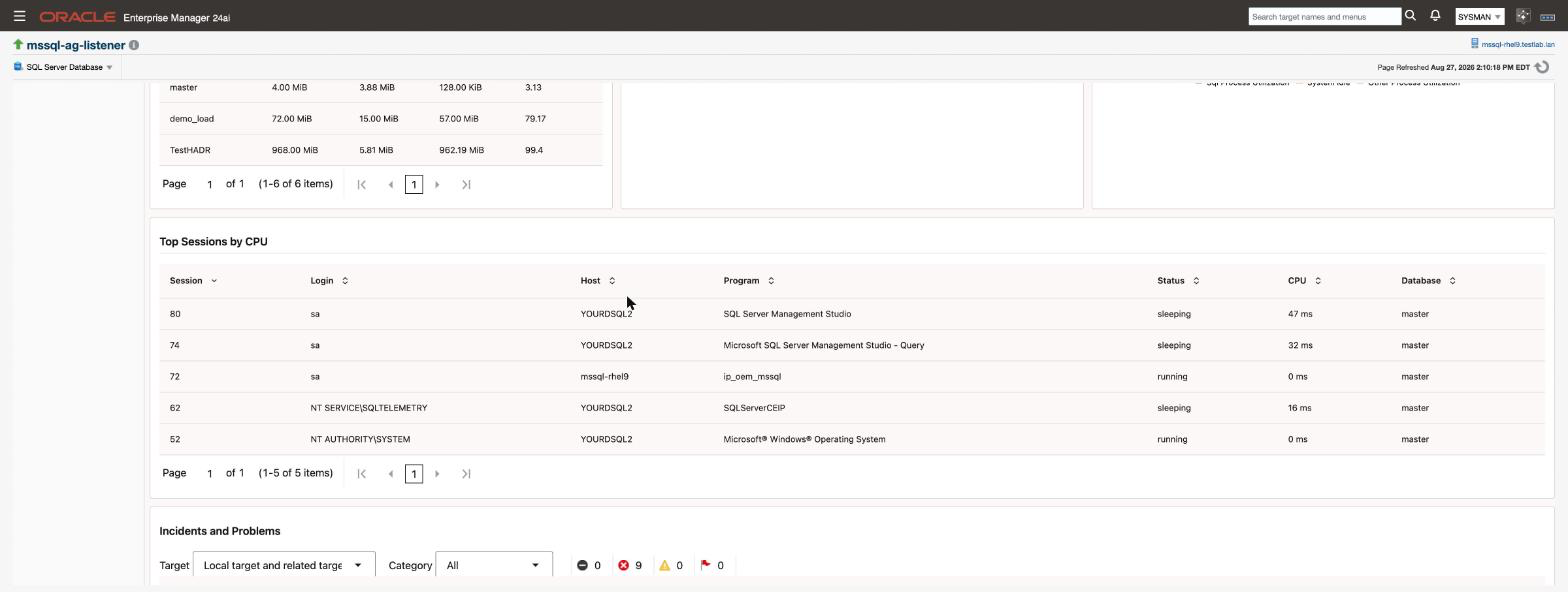Go to last page in database table
The width and height of the screenshot is (1568, 592).
(x=466, y=184)
